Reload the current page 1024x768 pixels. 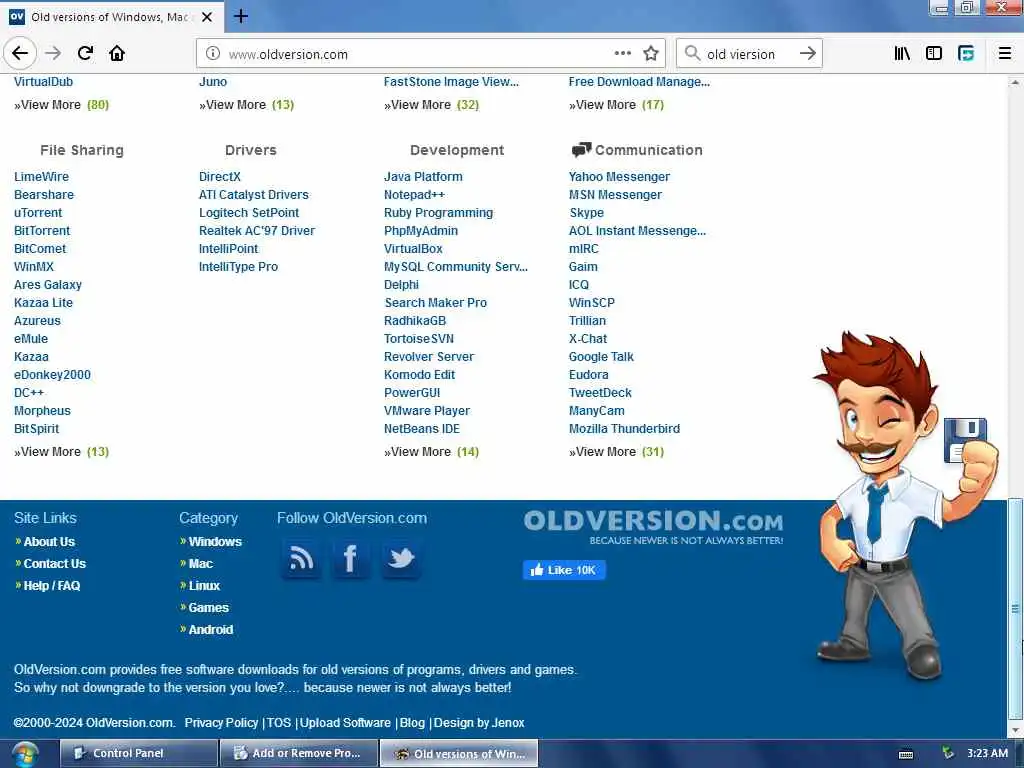(x=85, y=54)
